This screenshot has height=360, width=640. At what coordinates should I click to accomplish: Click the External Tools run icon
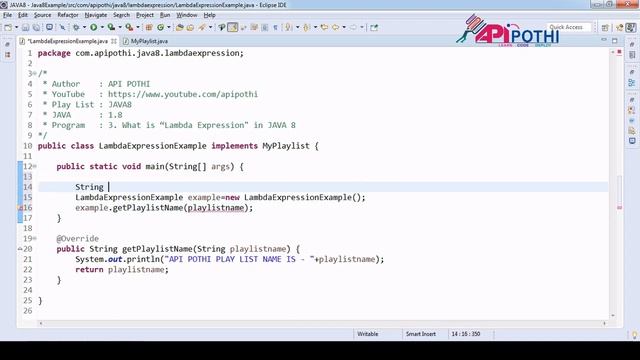pos(129,27)
